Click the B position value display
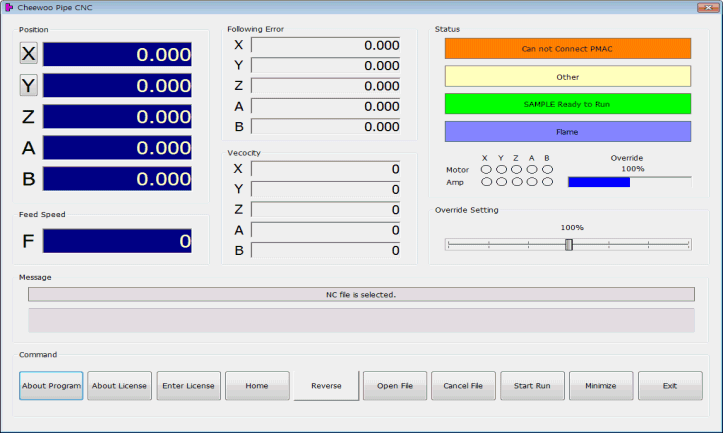The height and width of the screenshot is (433, 723). 117,178
